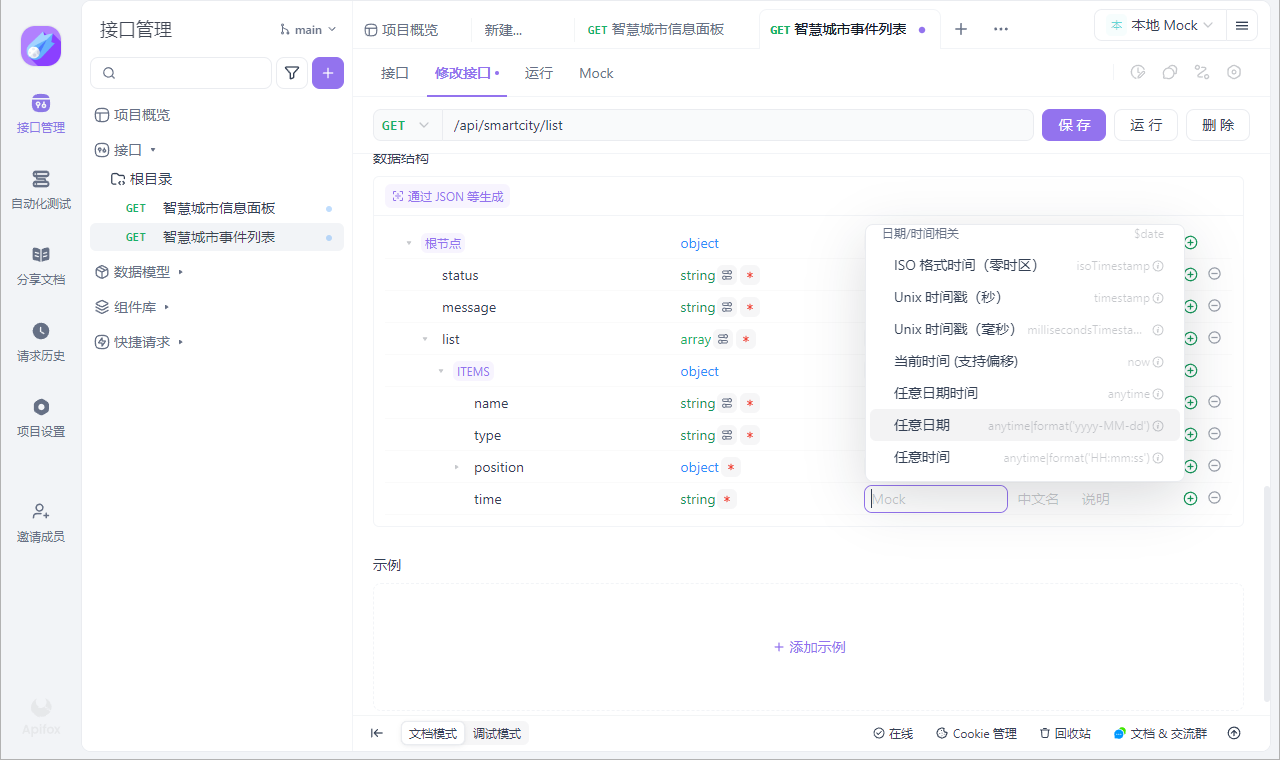Toggle required marker on the time field

pos(726,500)
